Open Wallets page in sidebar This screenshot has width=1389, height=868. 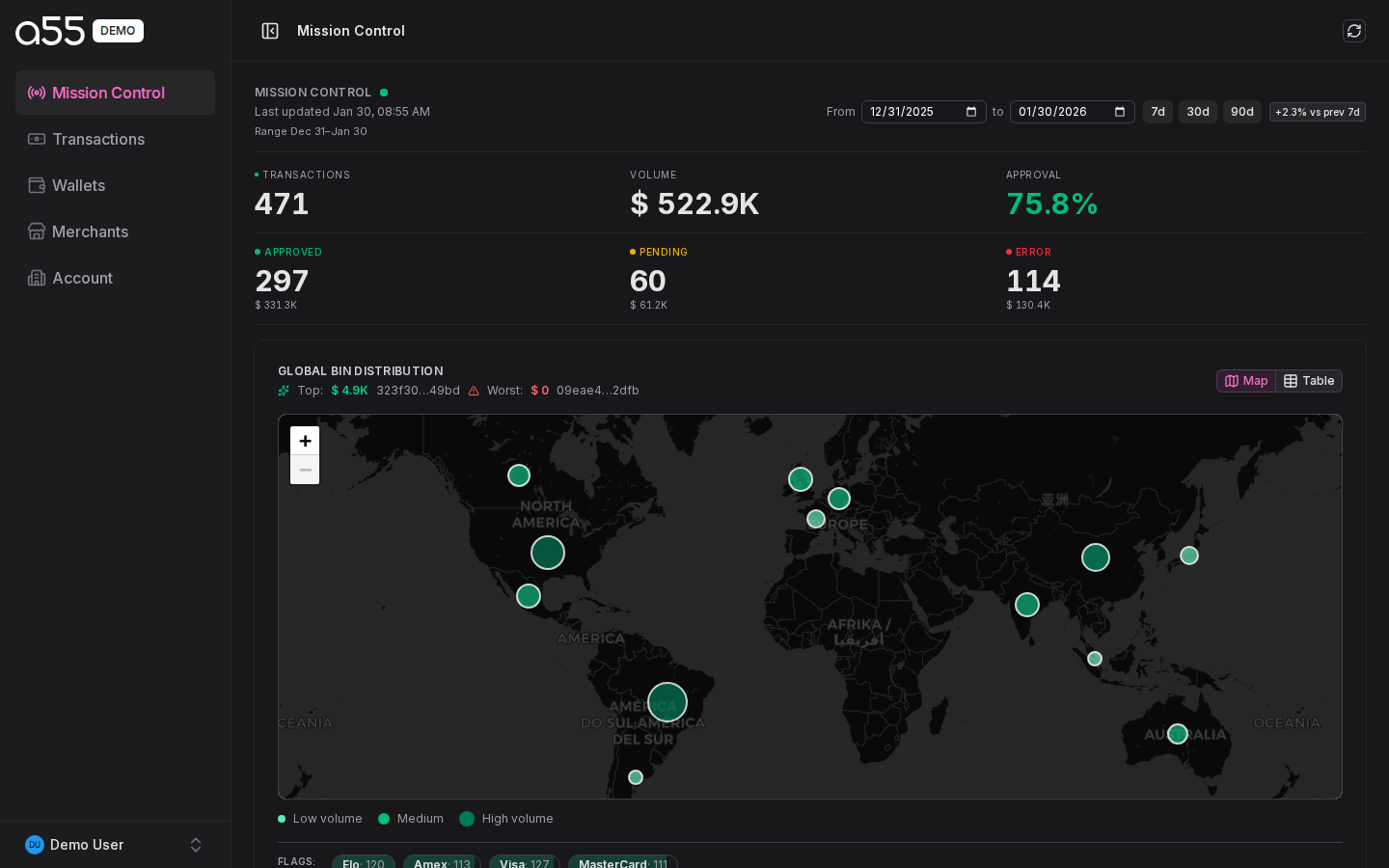[115, 185]
